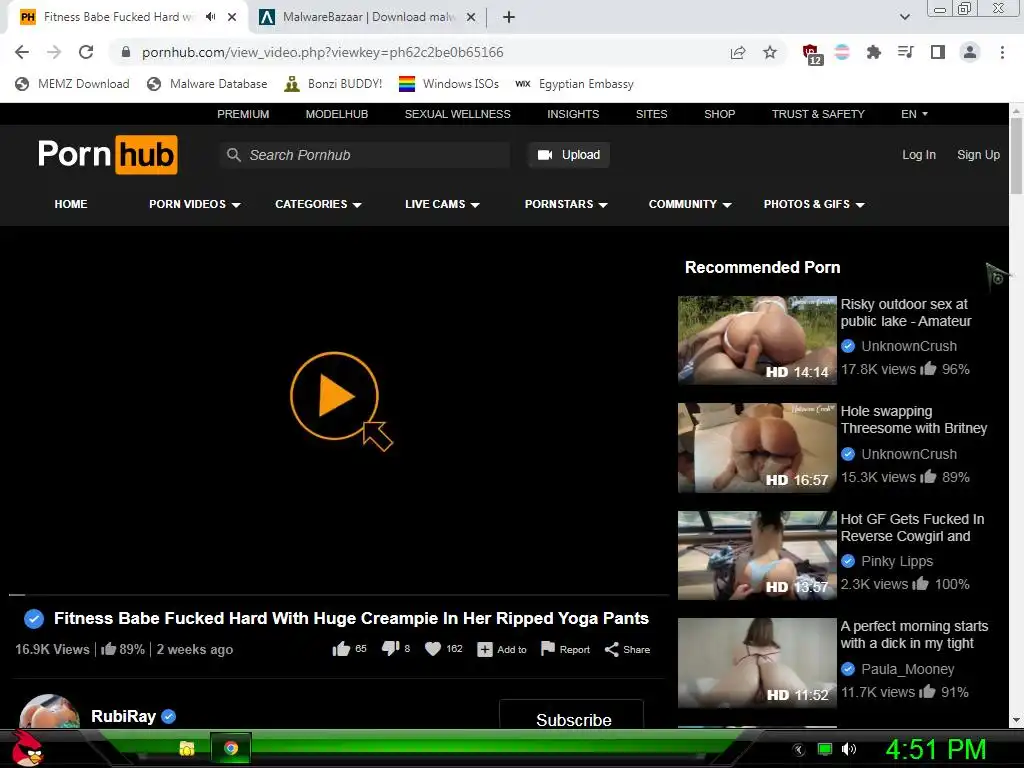Screen dimensions: 1024x768
Task: Bookmark this tab with the star icon
Action: click(x=770, y=52)
